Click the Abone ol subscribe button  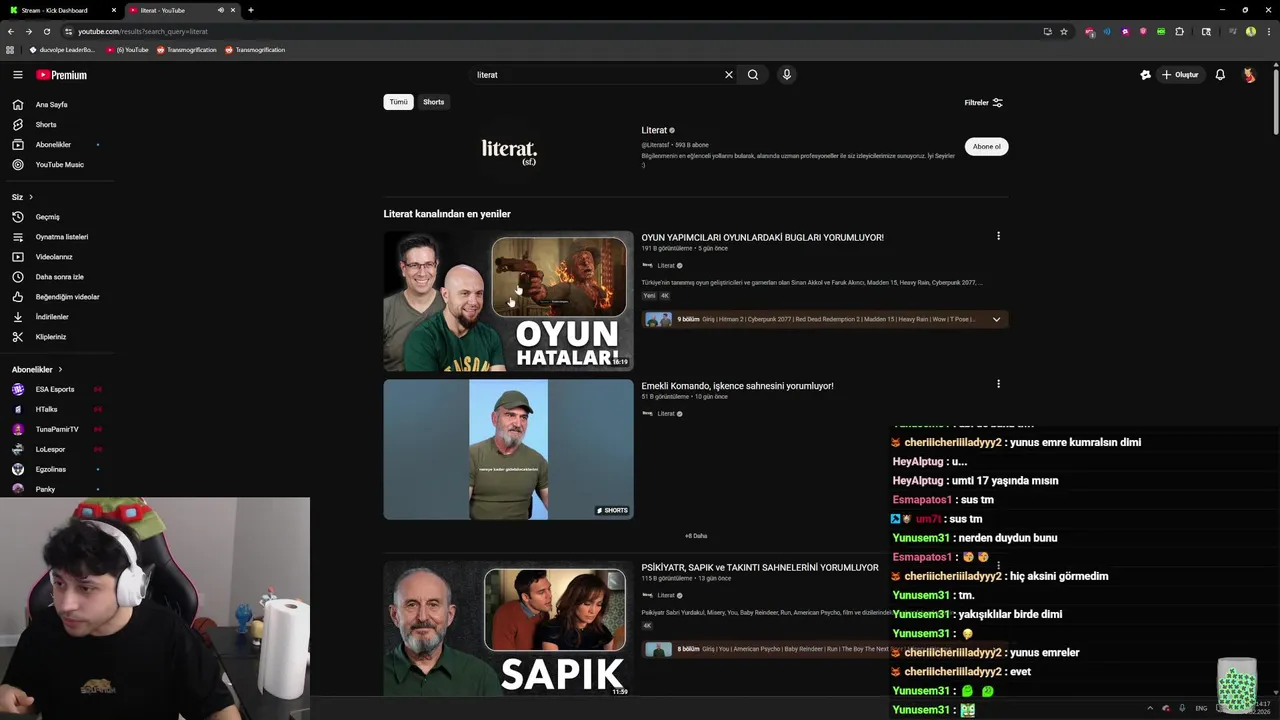[986, 147]
